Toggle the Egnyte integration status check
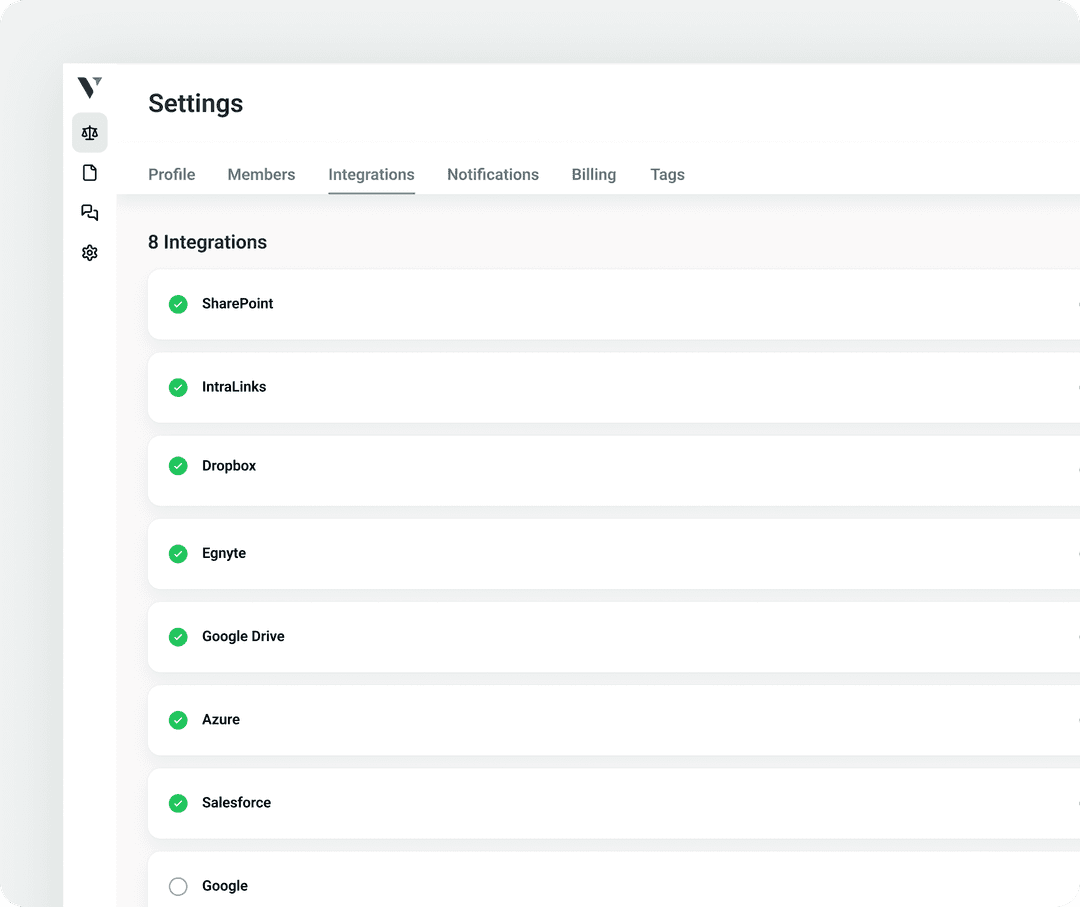The image size is (1080, 907). point(178,553)
